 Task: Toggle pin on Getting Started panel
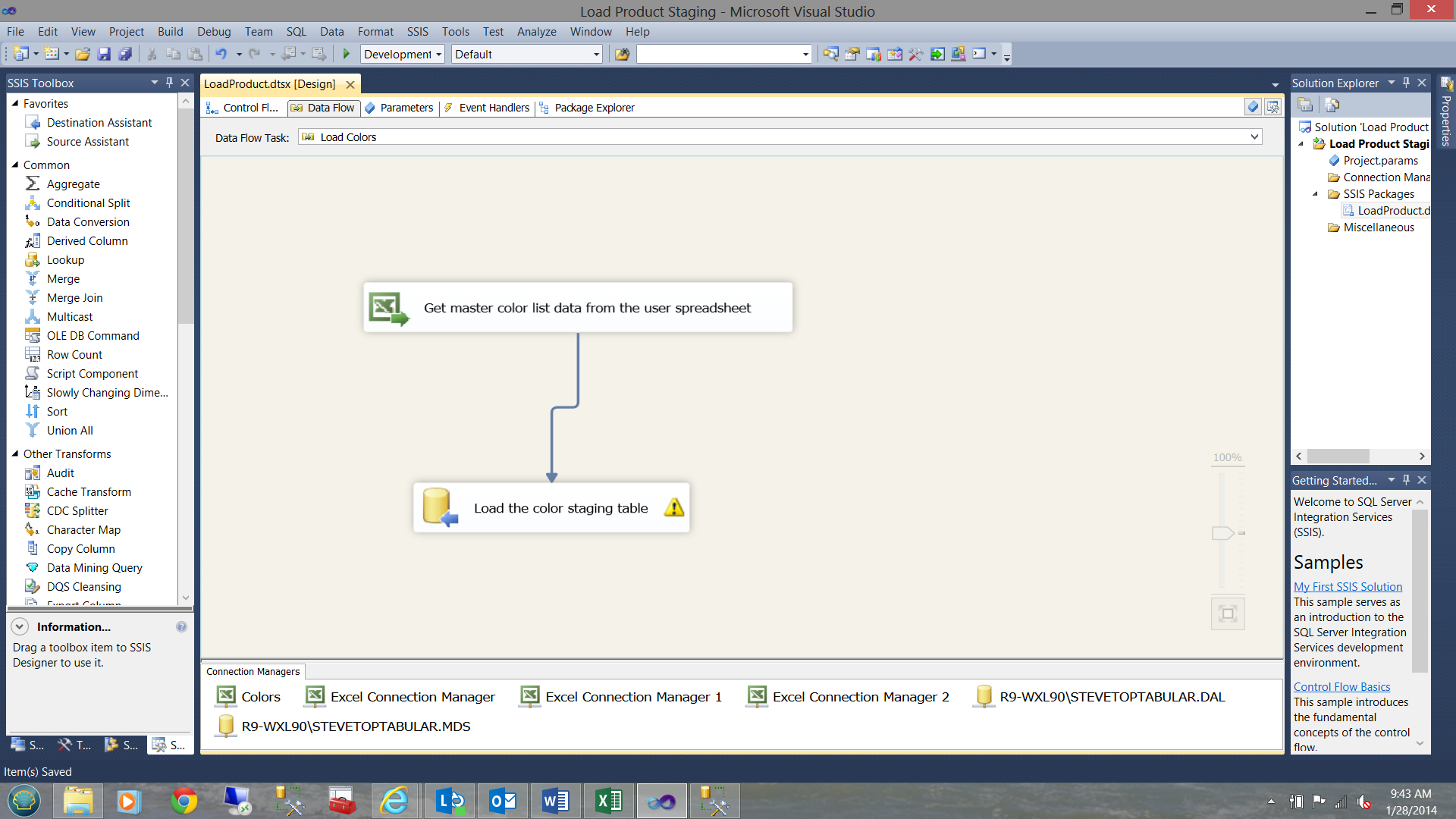pyautogui.click(x=1406, y=480)
